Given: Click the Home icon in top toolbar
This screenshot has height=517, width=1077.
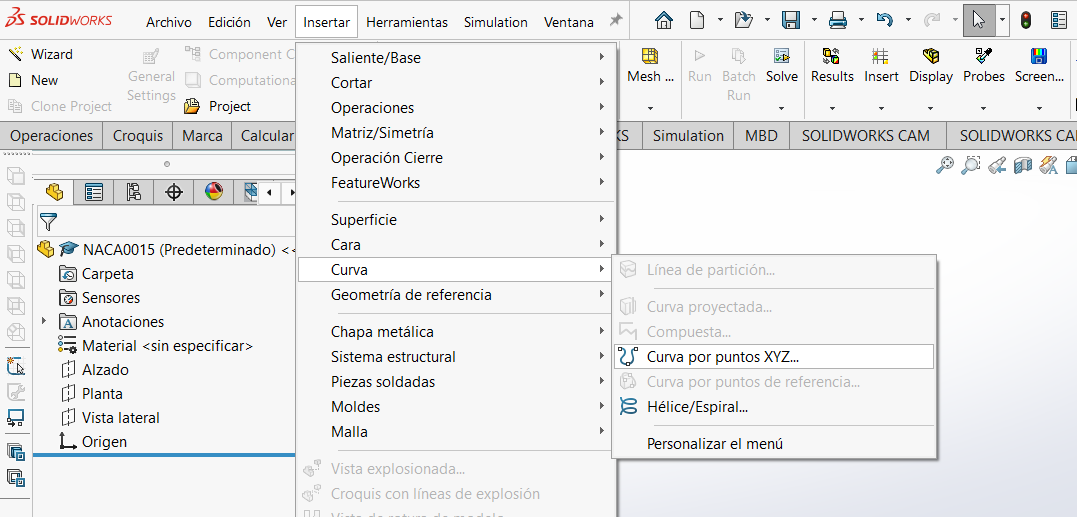Looking at the screenshot, I should pos(664,20).
